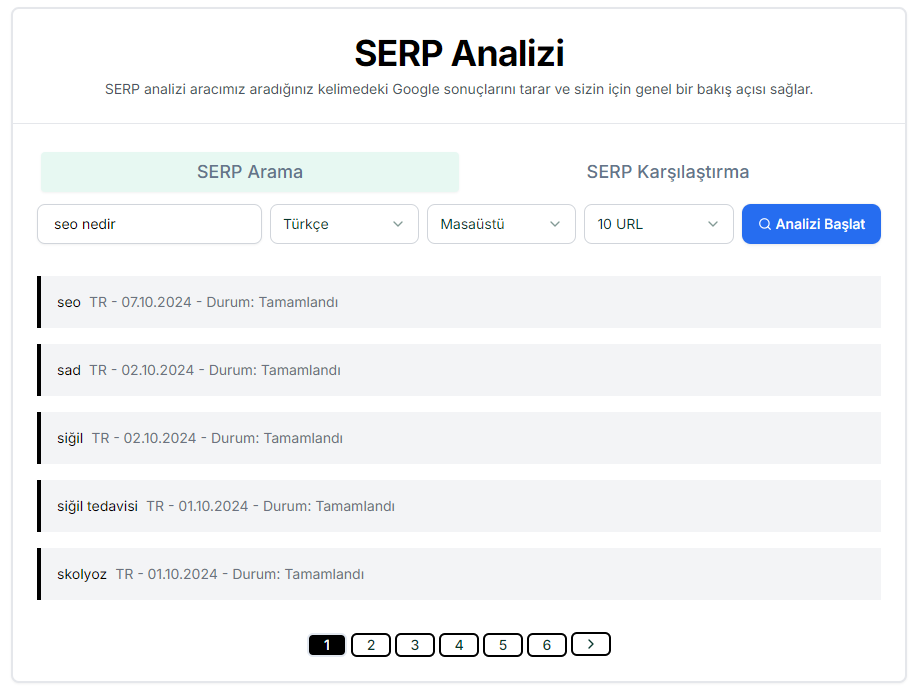Viewport: 923px width, 694px height.
Task: Switch to the SERP Karşılaştırma tab
Action: pos(669,172)
